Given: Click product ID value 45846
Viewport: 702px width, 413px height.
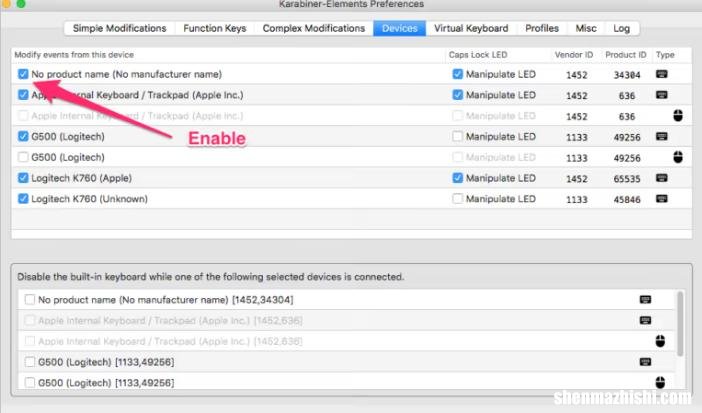Looking at the screenshot, I should tap(627, 199).
